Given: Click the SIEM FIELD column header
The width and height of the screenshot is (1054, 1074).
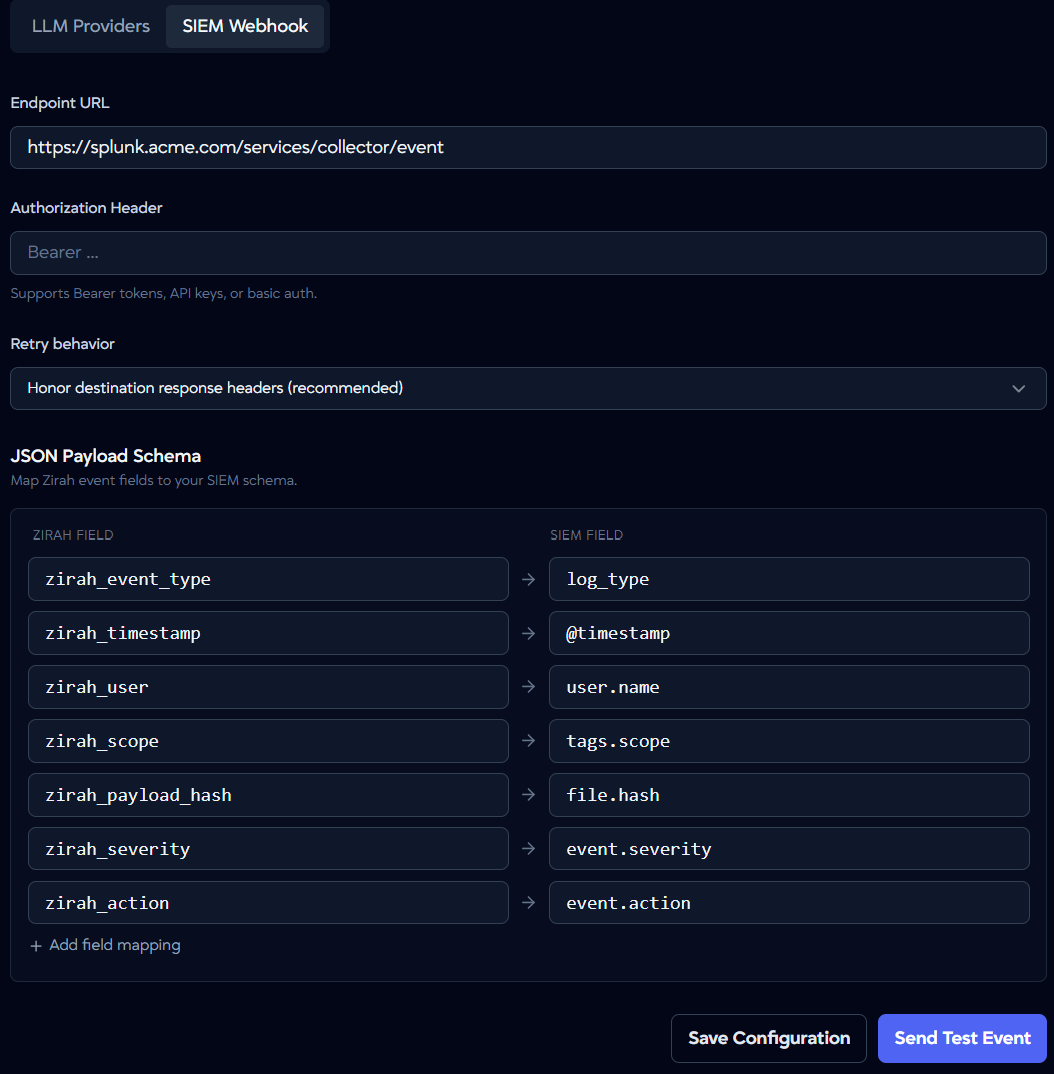Looking at the screenshot, I should click(587, 536).
